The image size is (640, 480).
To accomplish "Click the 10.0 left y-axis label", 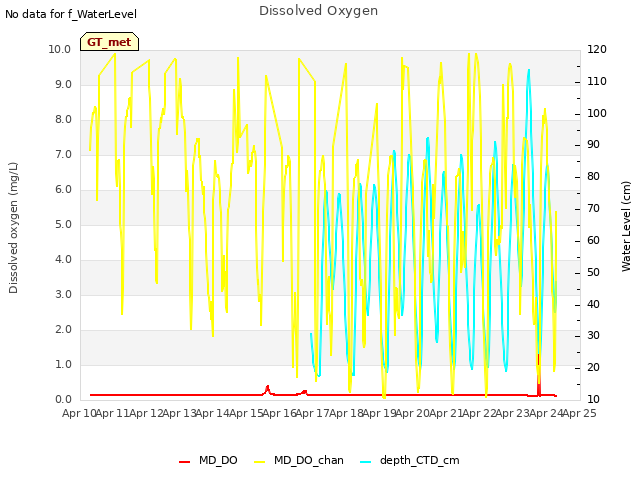I will [60, 49].
